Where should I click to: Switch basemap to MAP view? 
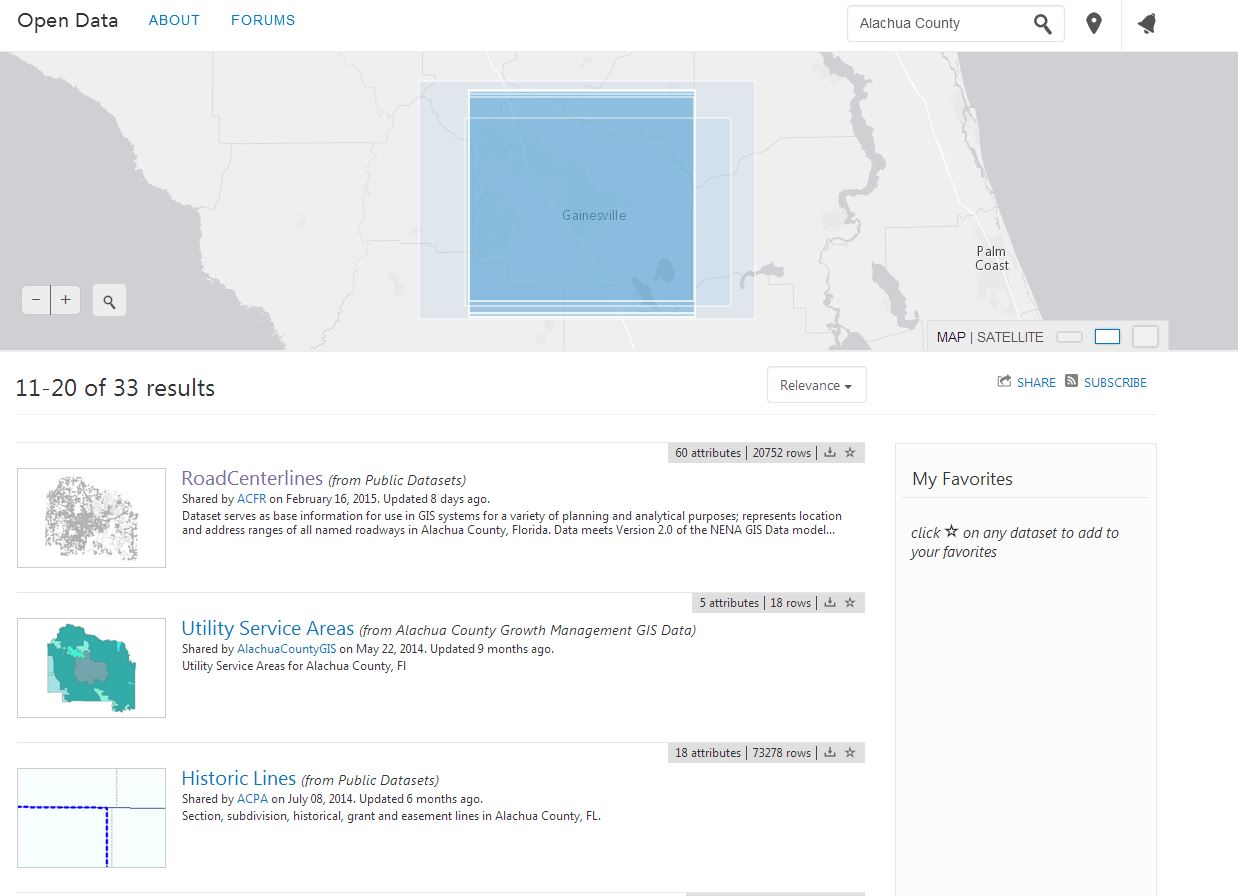(x=951, y=337)
